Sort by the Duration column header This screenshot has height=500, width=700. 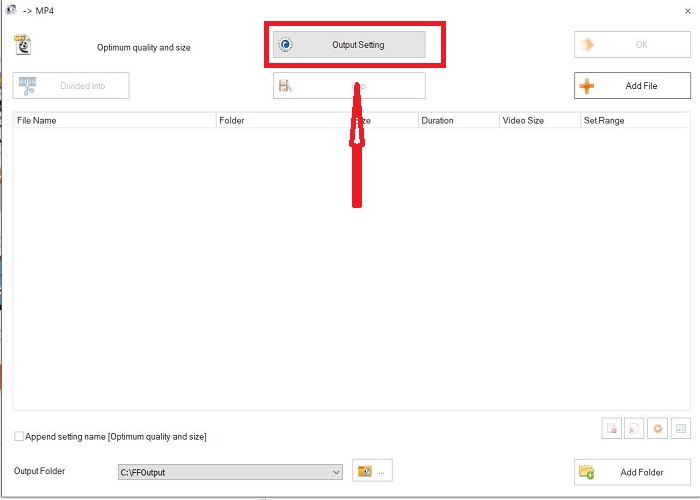click(458, 121)
